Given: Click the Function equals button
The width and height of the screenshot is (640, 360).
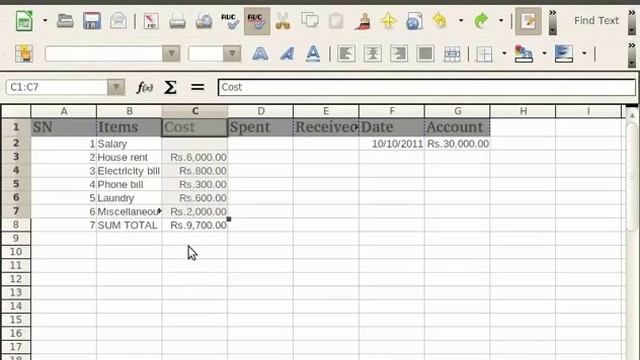Looking at the screenshot, I should 198,87.
